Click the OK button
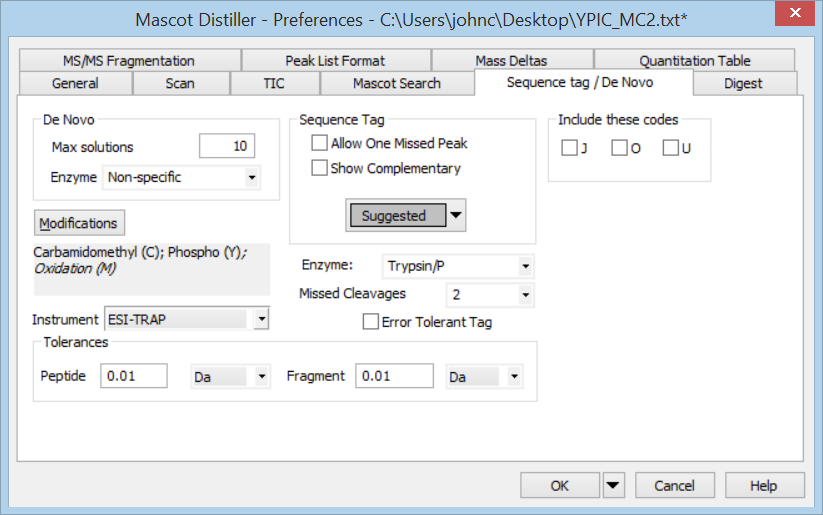 click(x=560, y=486)
